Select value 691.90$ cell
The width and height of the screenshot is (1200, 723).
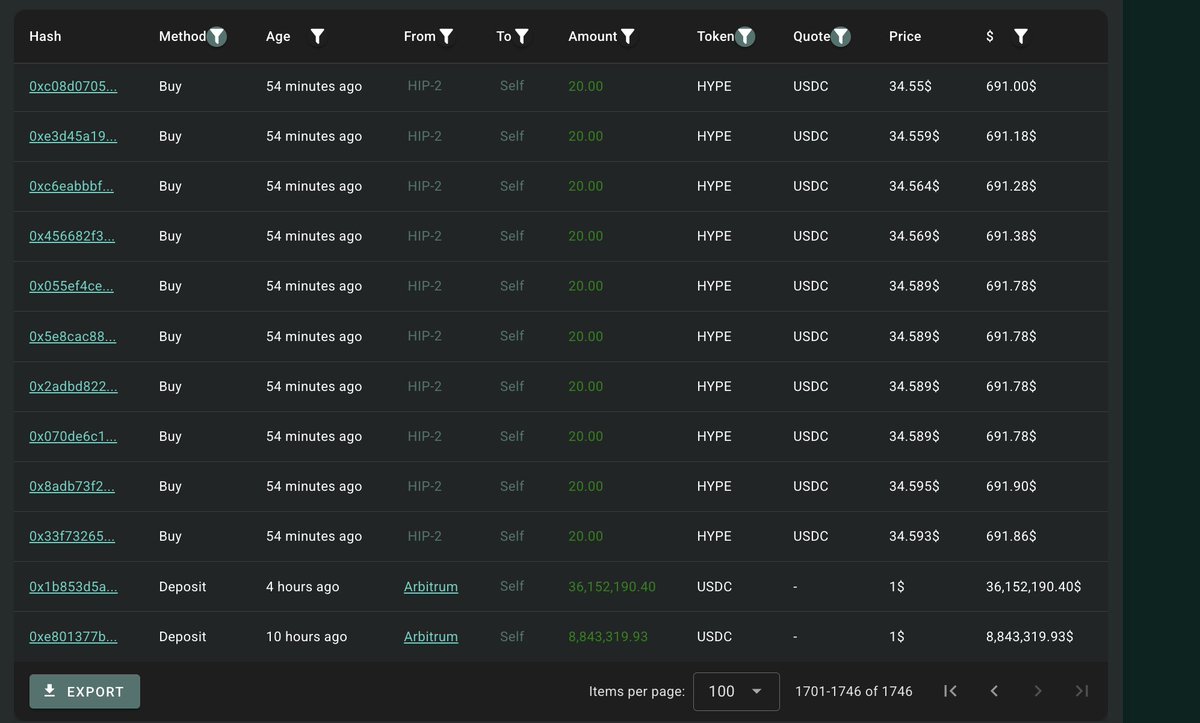coord(1011,486)
